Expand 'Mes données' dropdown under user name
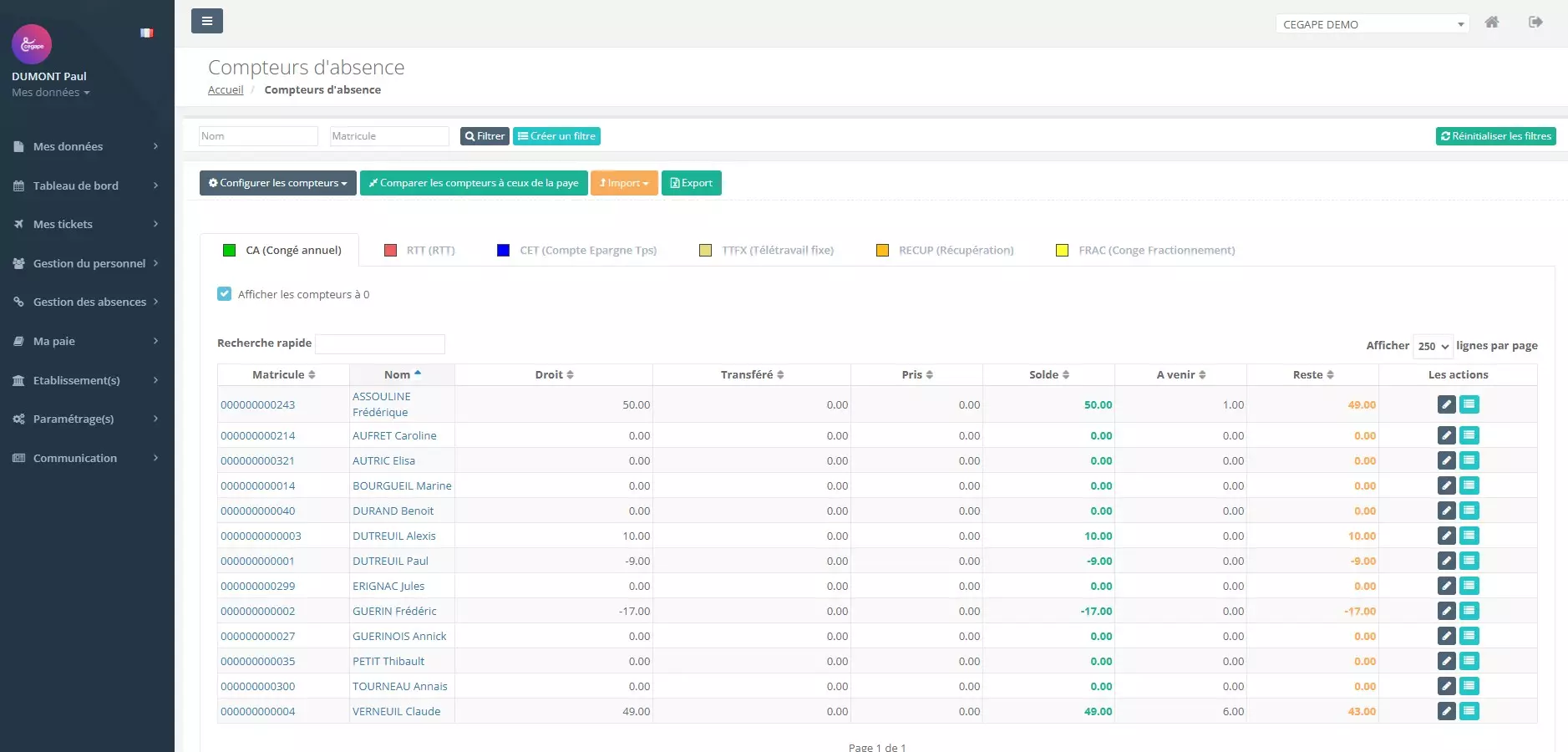This screenshot has width=1568, height=752. pos(51,93)
